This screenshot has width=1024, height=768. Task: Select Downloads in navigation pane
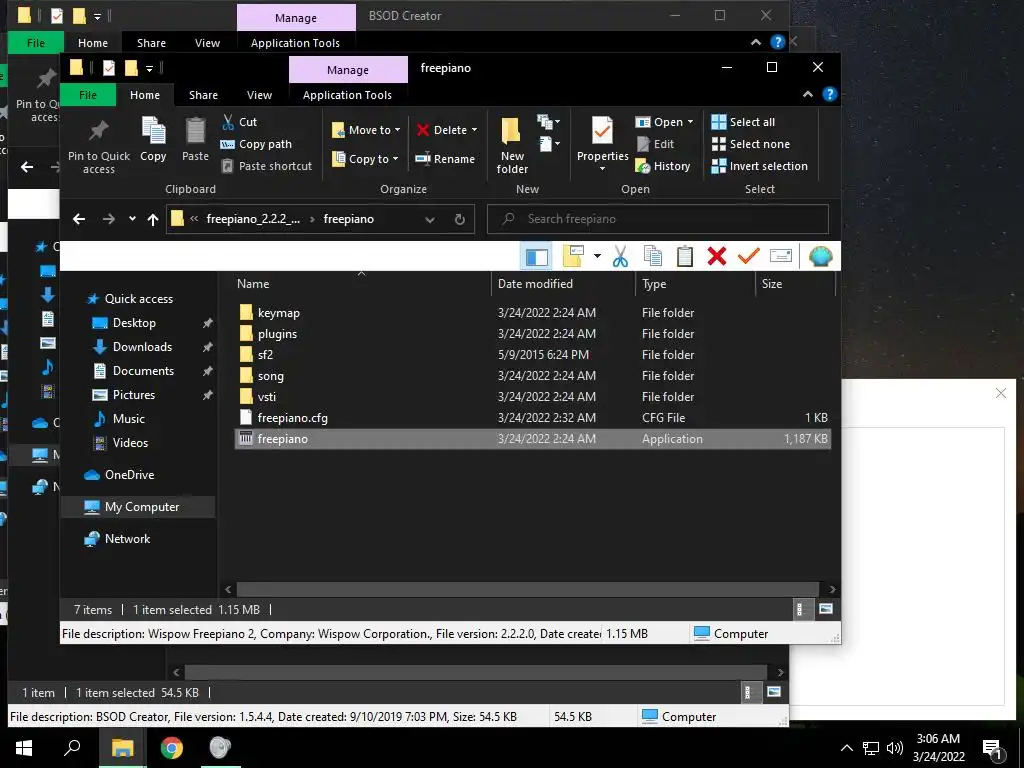(x=142, y=347)
